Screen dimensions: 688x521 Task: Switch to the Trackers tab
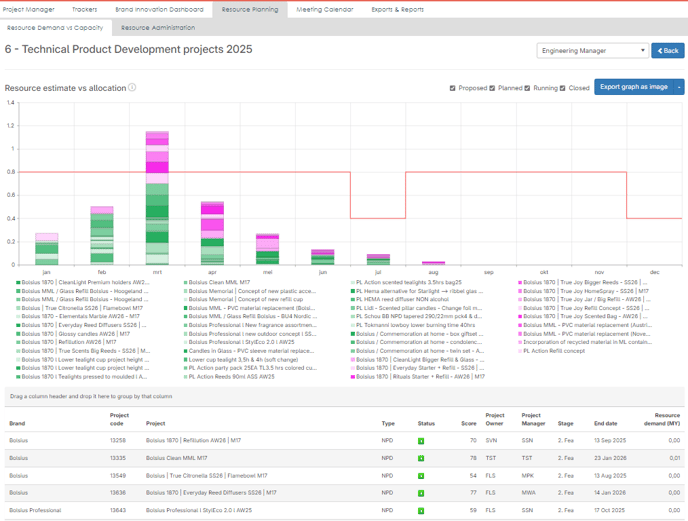[x=85, y=9]
